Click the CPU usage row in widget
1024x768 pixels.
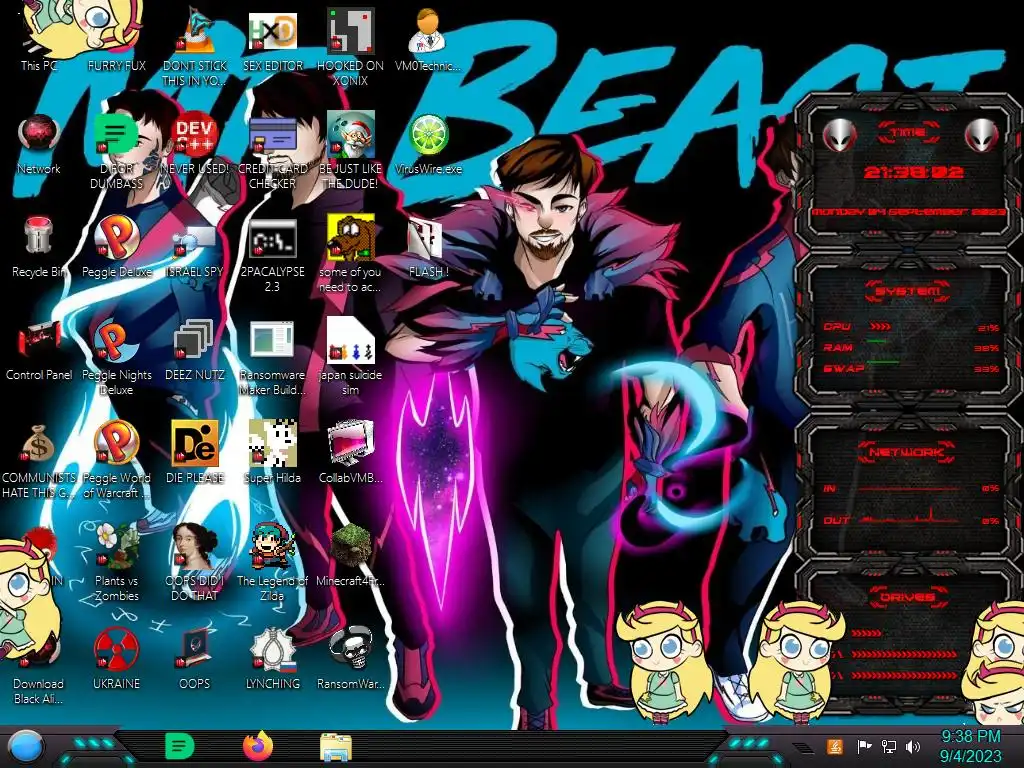911,327
